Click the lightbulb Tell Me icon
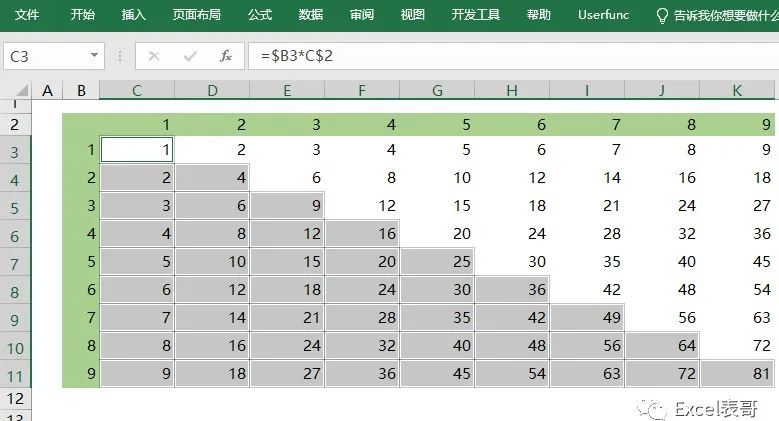Image resolution: width=779 pixels, height=421 pixels. [x=662, y=16]
